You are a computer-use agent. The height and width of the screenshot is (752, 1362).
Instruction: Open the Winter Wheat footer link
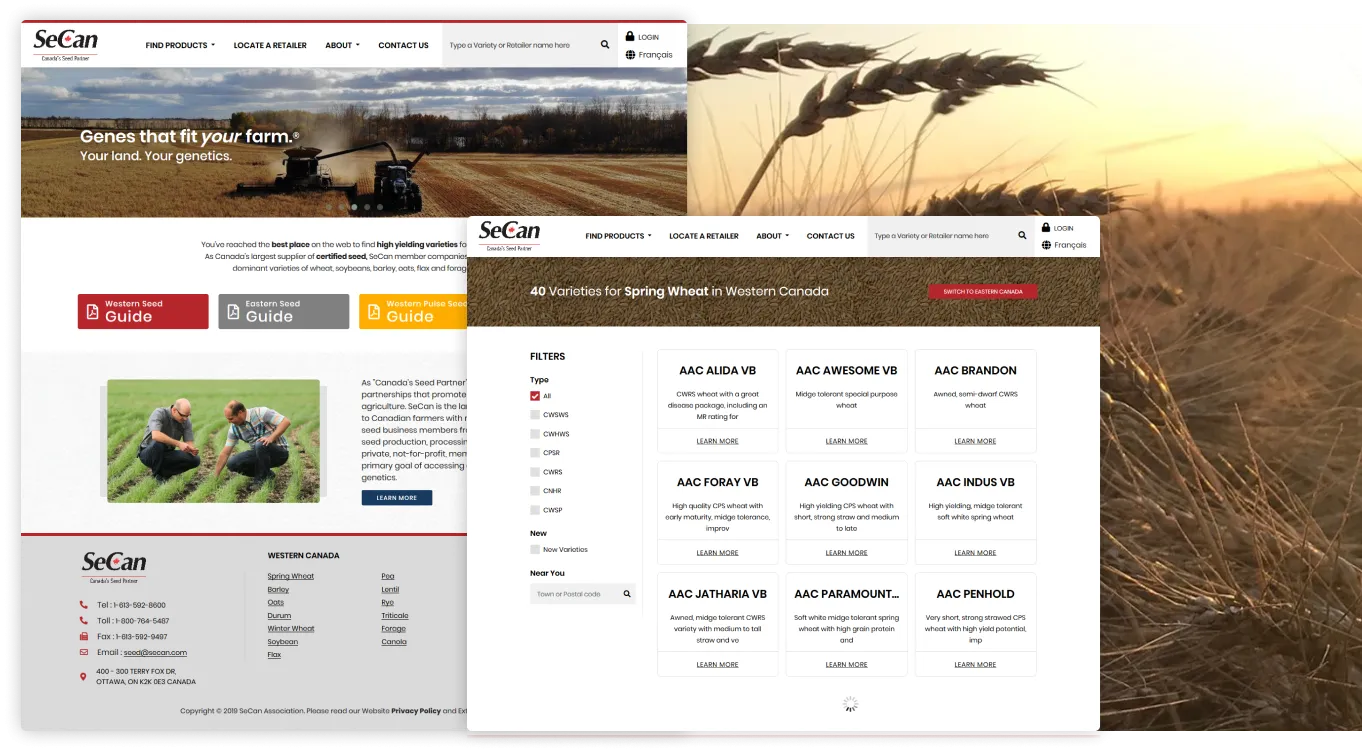click(x=290, y=629)
